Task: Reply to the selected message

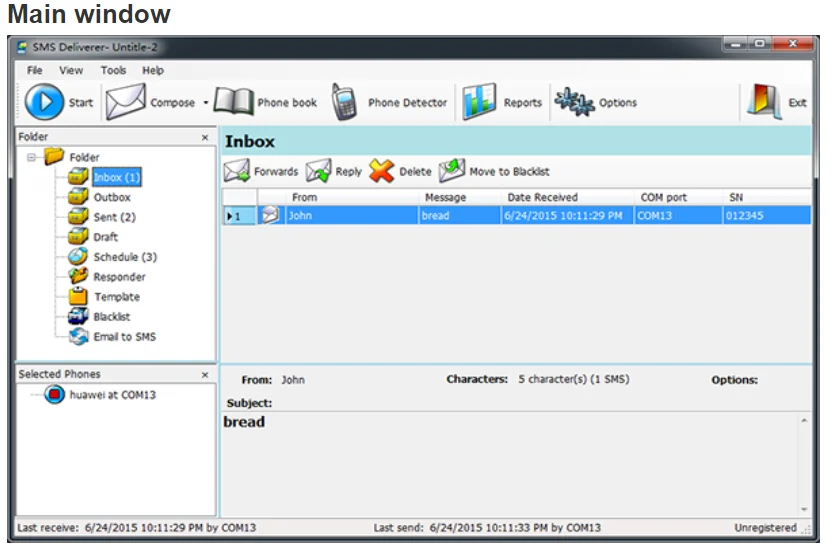Action: coord(348,172)
